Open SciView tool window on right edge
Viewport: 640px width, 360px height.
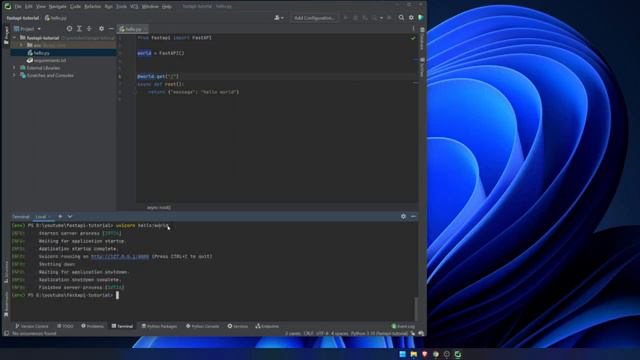pos(422,67)
